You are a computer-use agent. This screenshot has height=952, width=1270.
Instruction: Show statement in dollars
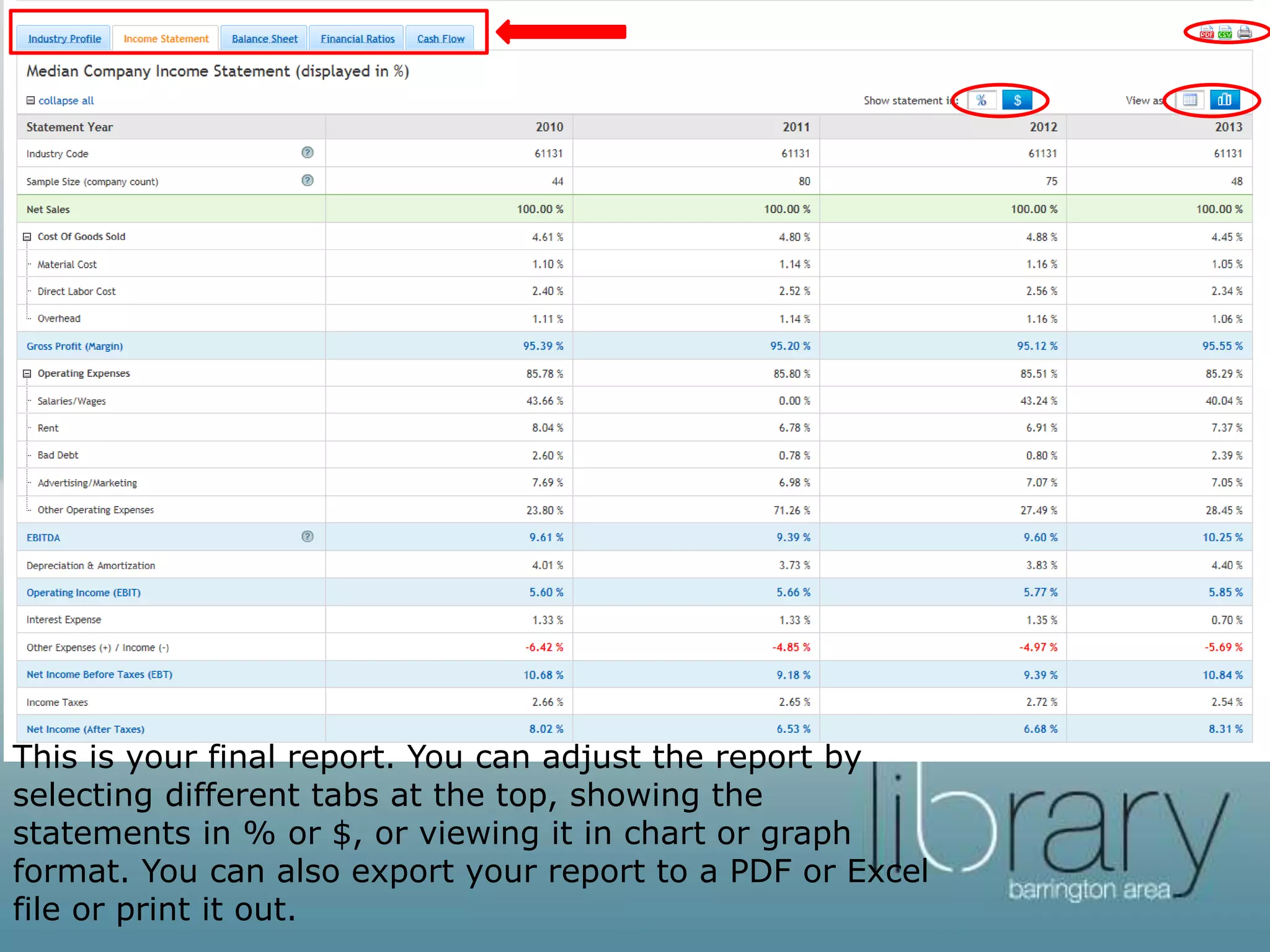[x=1018, y=100]
